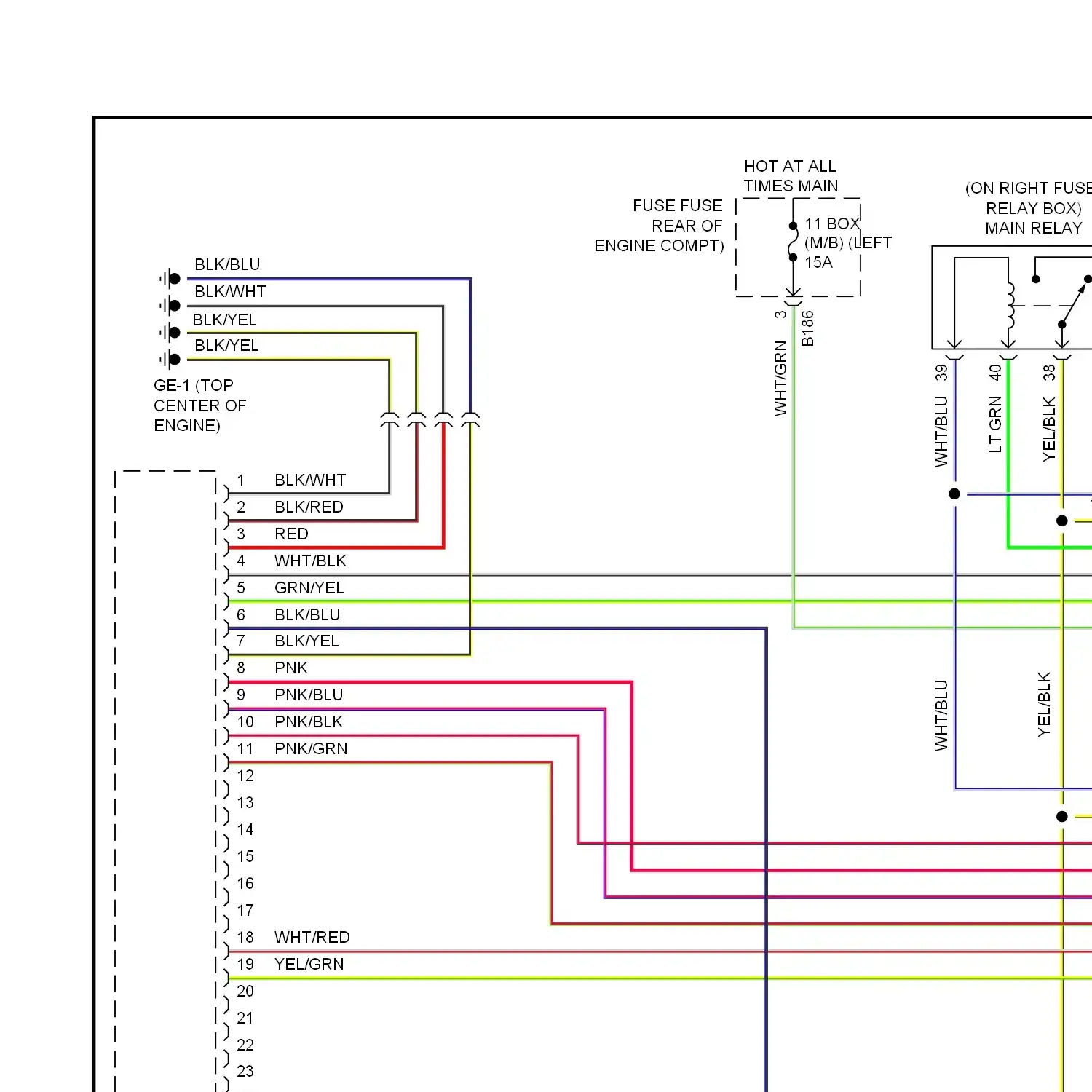Select pin 9 PNK/BLU label
The height and width of the screenshot is (1092, 1092).
[x=309, y=695]
